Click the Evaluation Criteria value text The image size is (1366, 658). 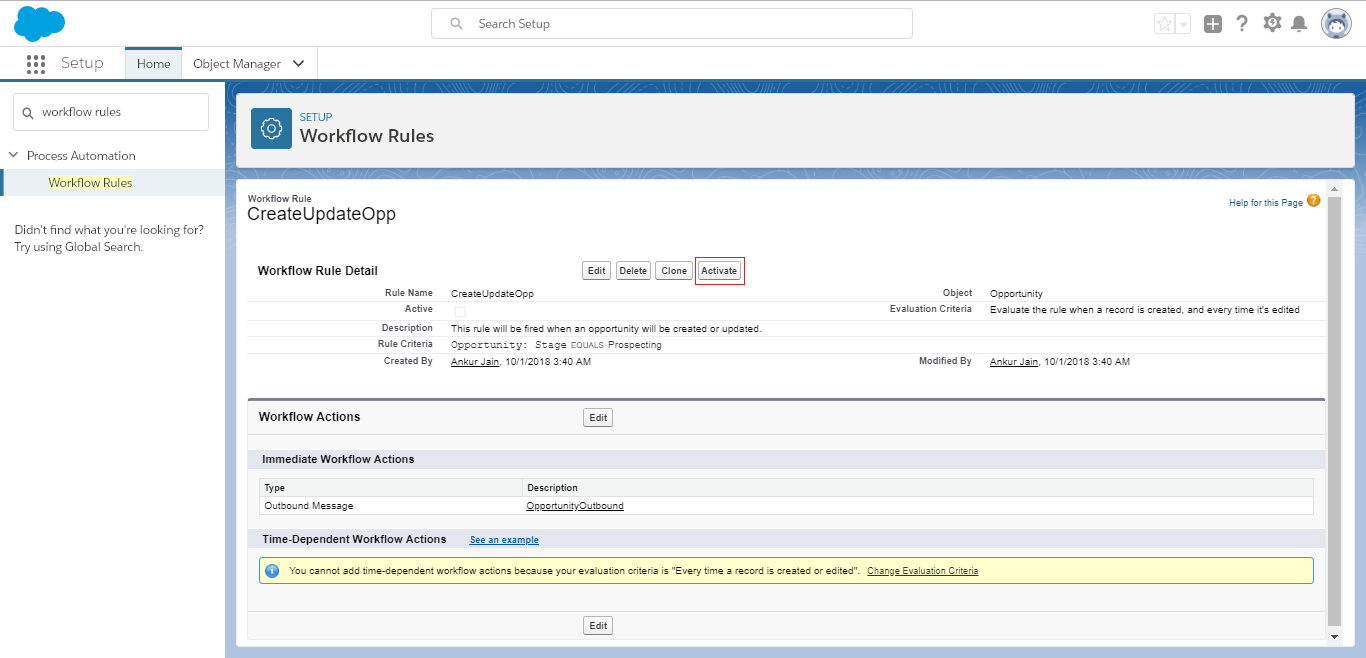point(1145,310)
